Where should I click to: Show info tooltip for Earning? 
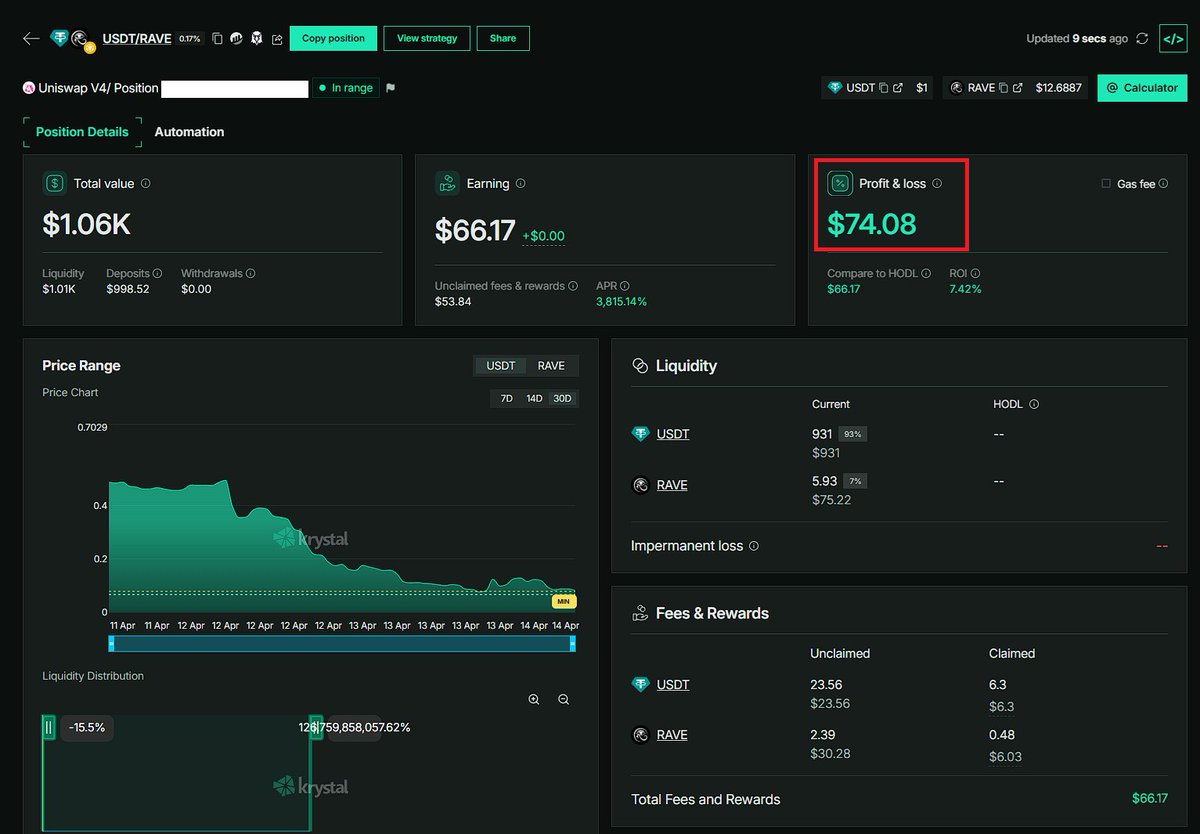(520, 184)
